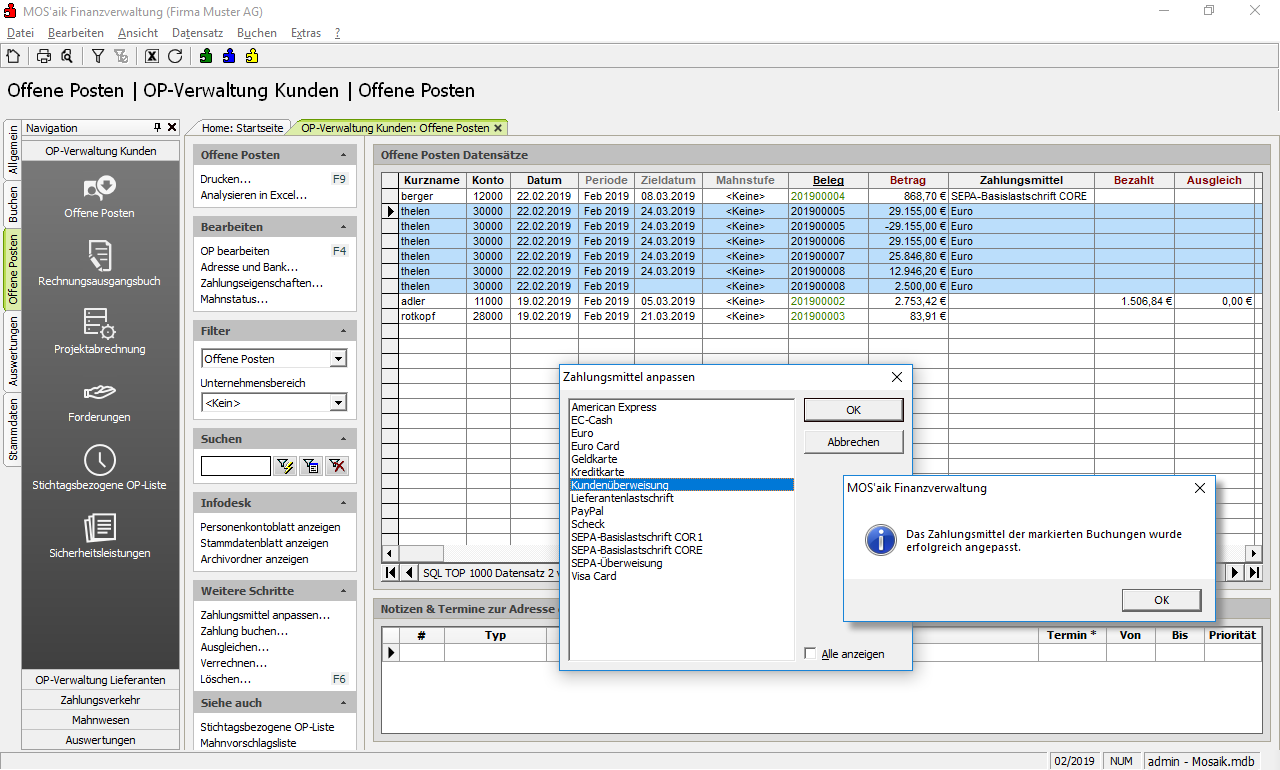This screenshot has width=1280, height=770.
Task: Click the Excel export toolbar icon
Action: [x=152, y=56]
